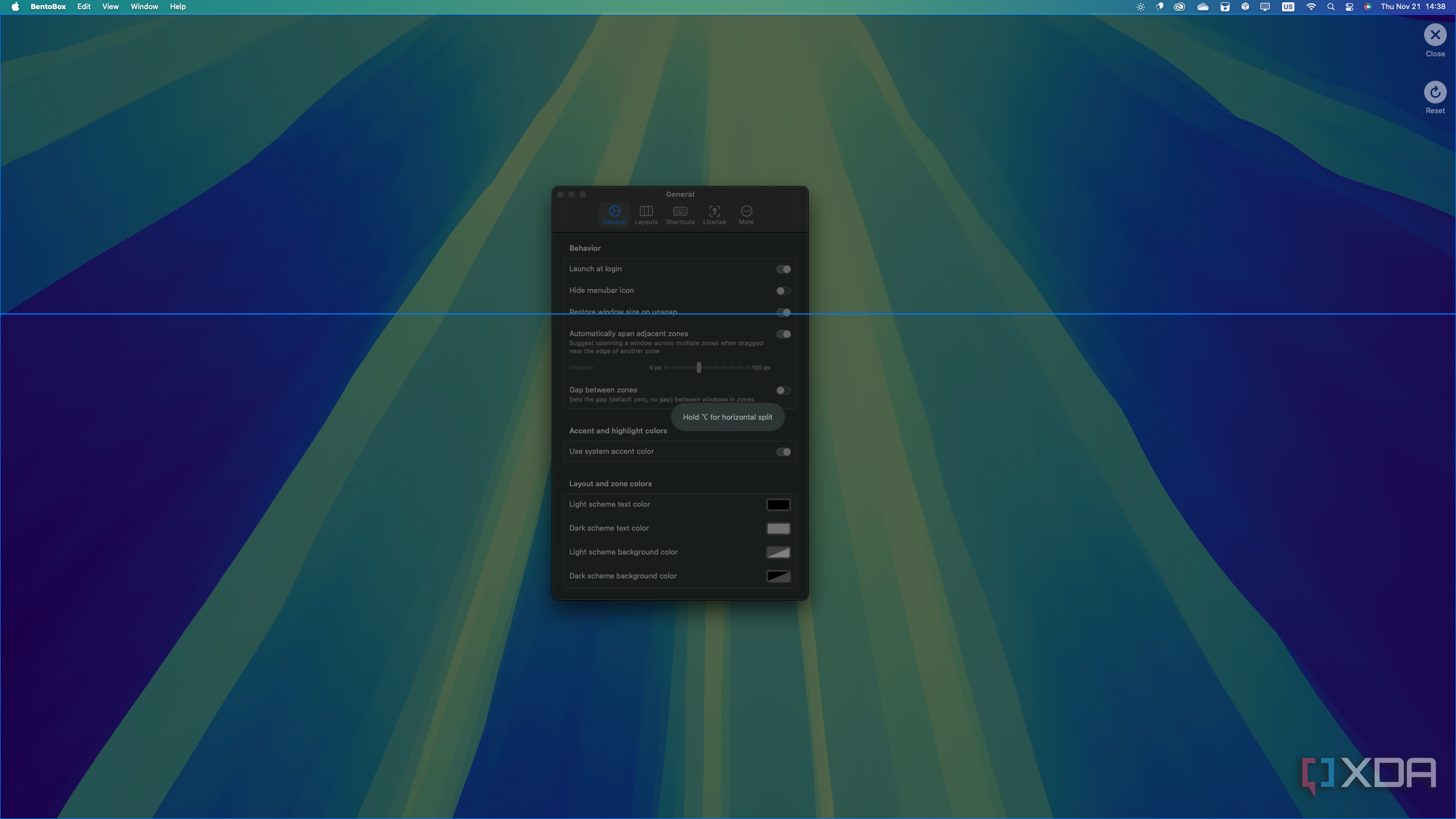This screenshot has width=1456, height=819.
Task: Enable Gap between zones
Action: click(x=783, y=390)
